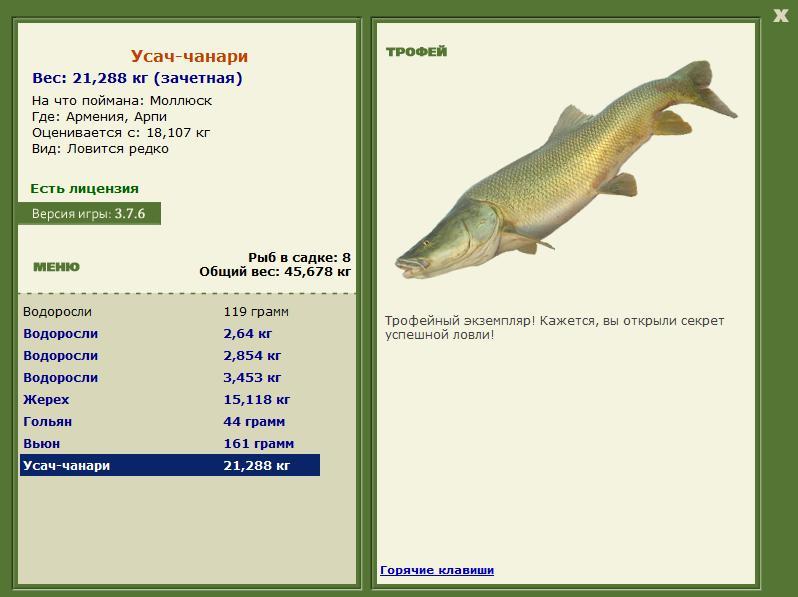Click the trophy fish image
798x597 pixels.
(565, 170)
